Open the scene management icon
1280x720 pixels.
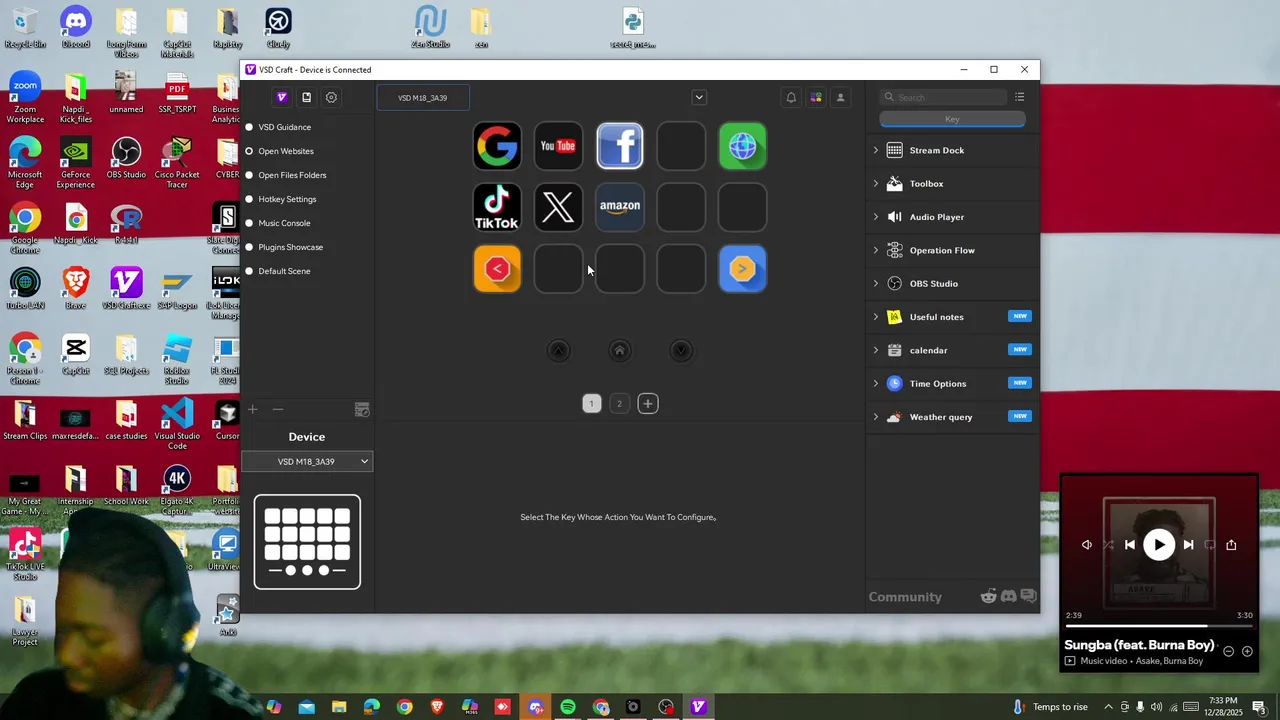click(362, 410)
